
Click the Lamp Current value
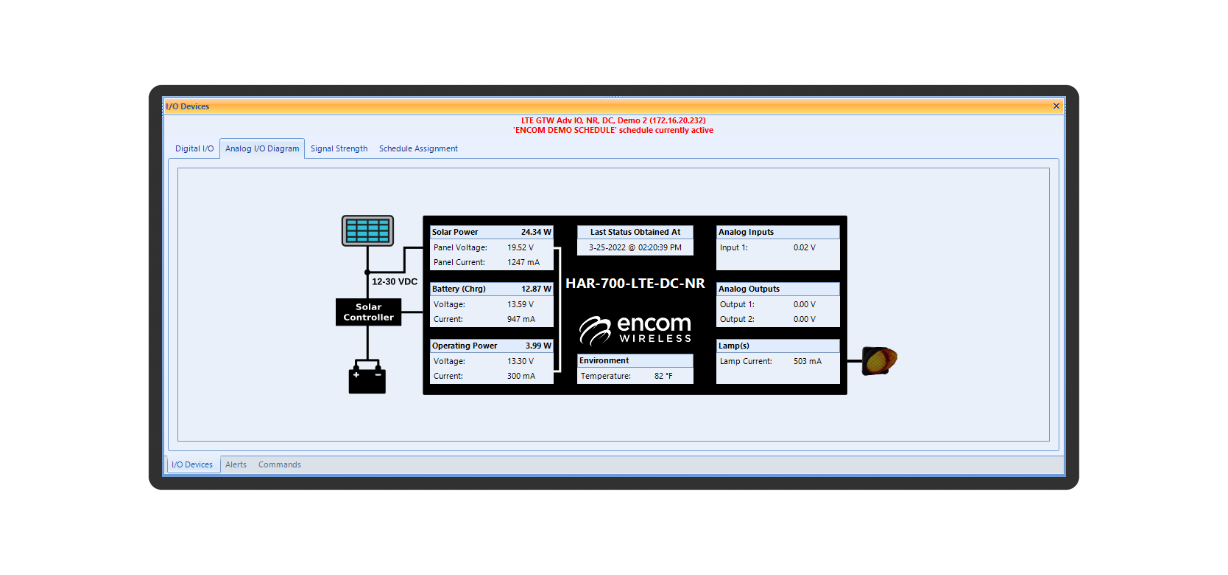tap(807, 361)
